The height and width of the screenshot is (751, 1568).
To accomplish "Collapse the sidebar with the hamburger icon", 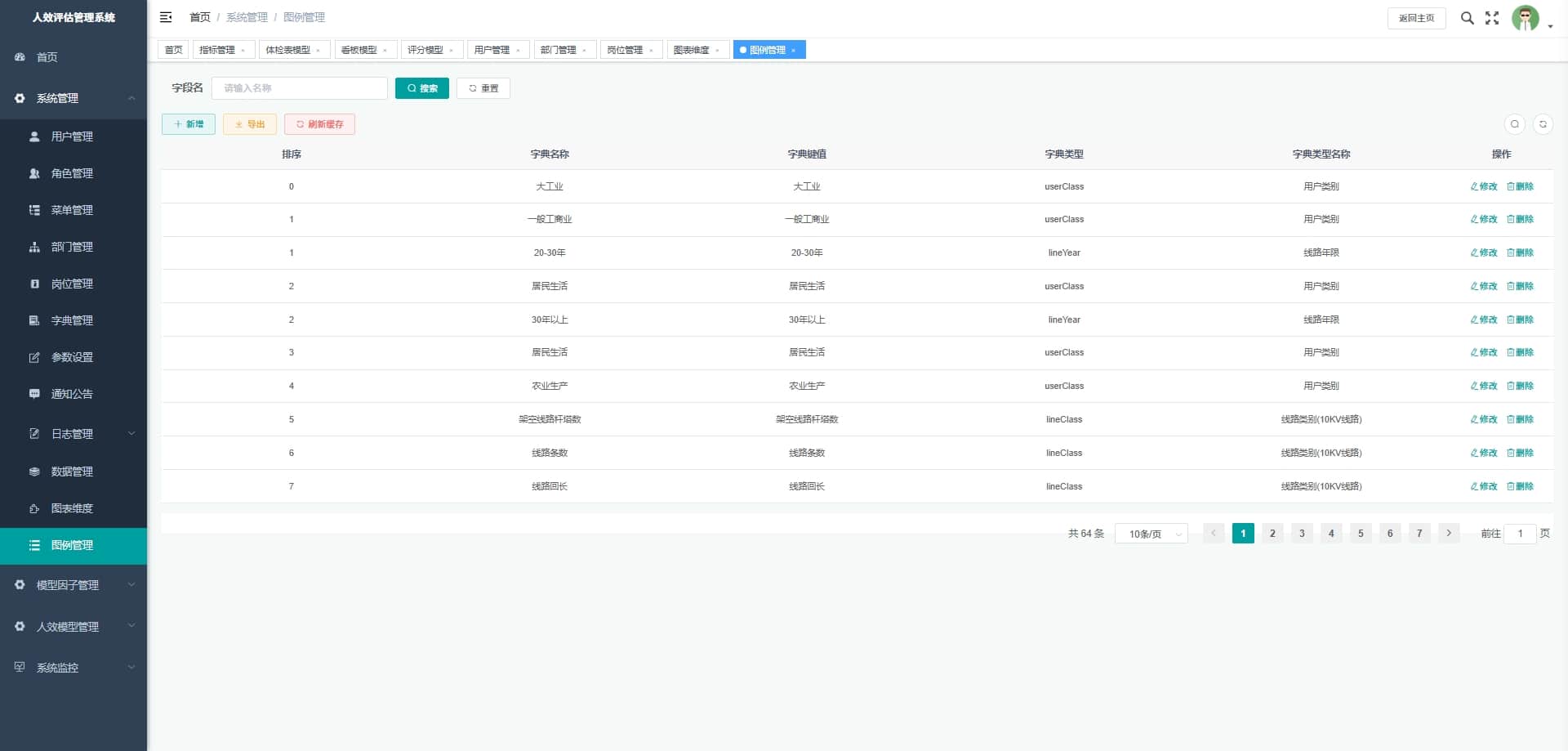I will pos(166,17).
